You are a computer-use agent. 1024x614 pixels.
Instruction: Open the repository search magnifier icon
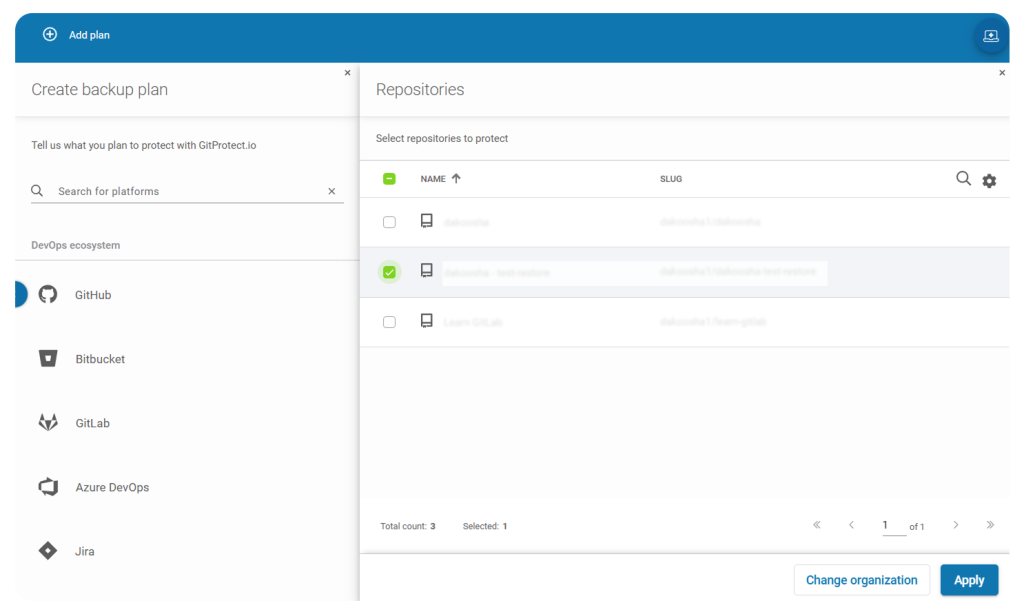[x=963, y=178]
